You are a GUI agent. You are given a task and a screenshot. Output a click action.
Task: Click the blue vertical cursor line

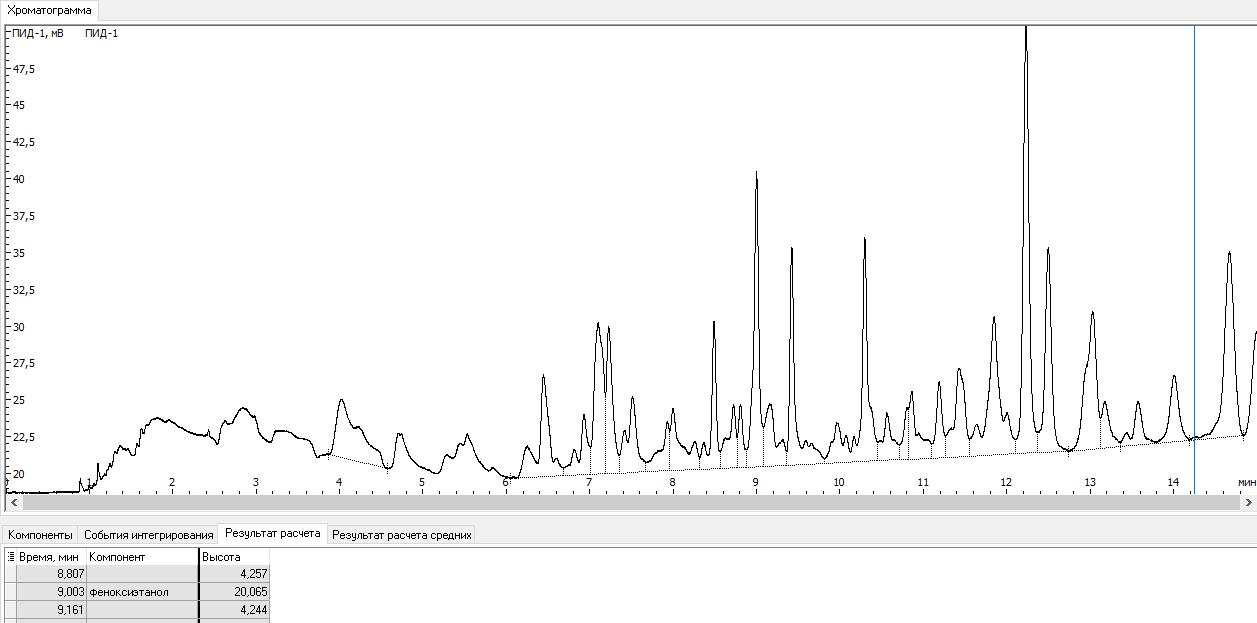click(1194, 250)
